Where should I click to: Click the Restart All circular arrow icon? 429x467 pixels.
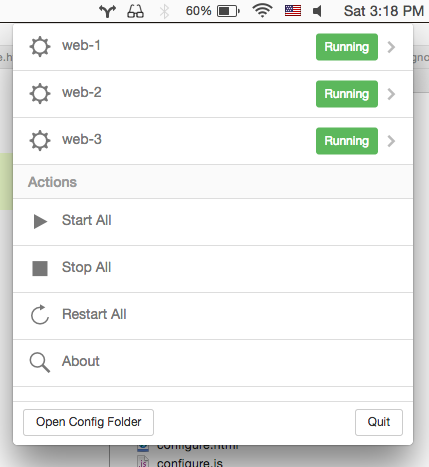pyautogui.click(x=40, y=314)
